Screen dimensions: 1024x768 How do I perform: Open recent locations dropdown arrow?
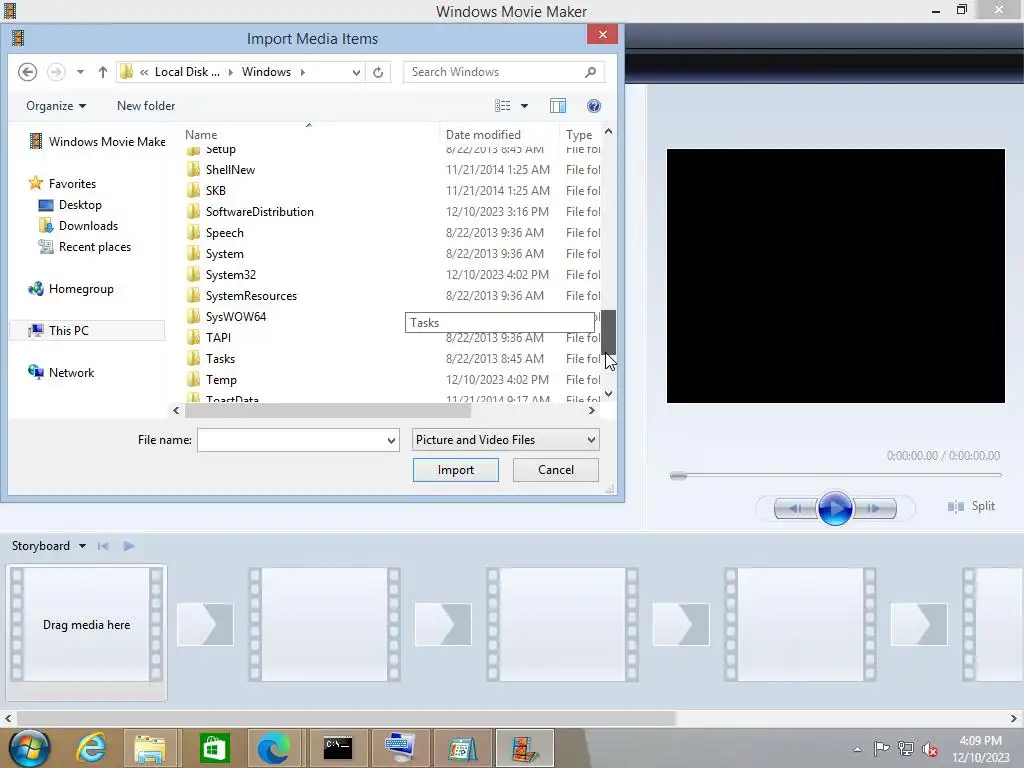point(80,72)
